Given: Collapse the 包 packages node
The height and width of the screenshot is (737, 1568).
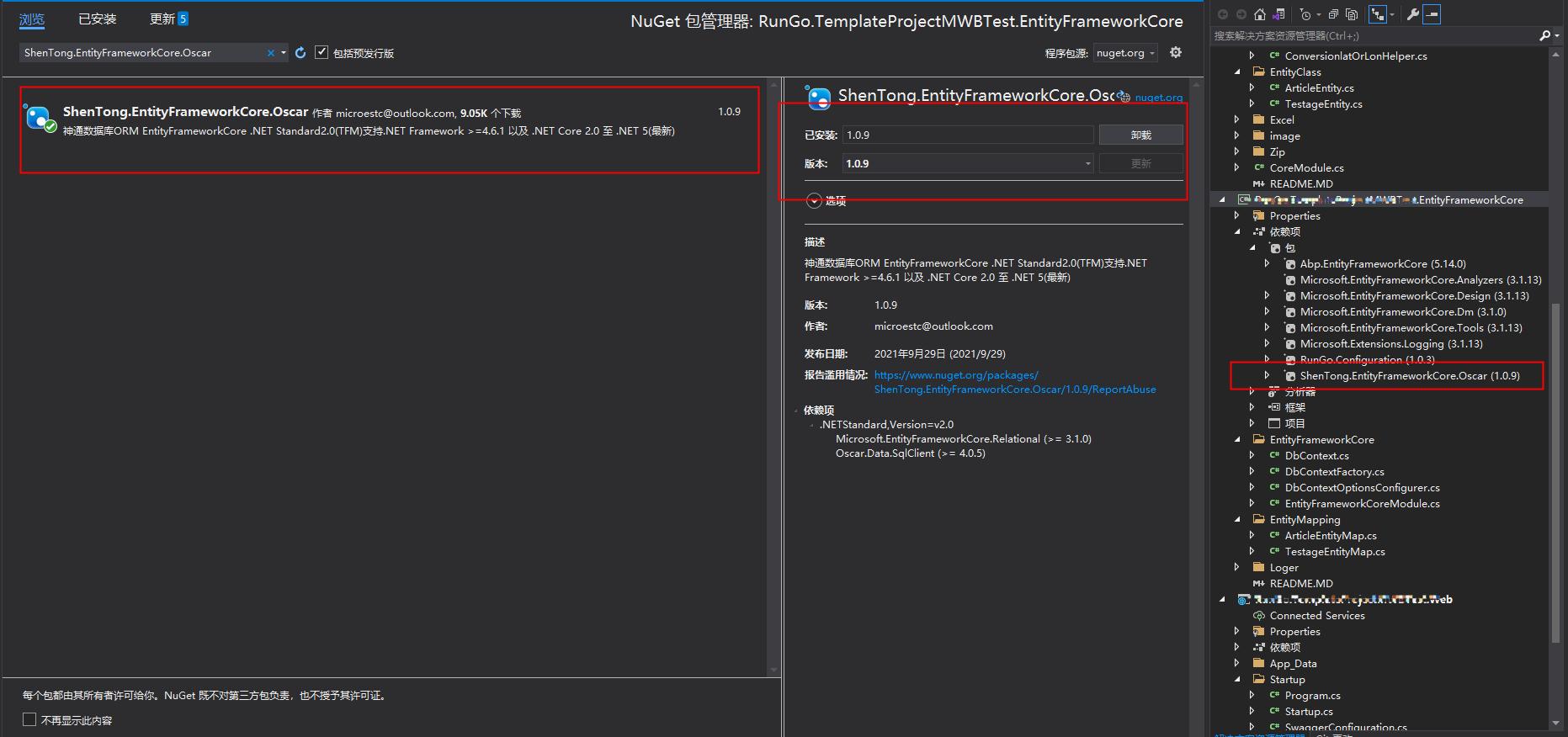Looking at the screenshot, I should (x=1252, y=247).
